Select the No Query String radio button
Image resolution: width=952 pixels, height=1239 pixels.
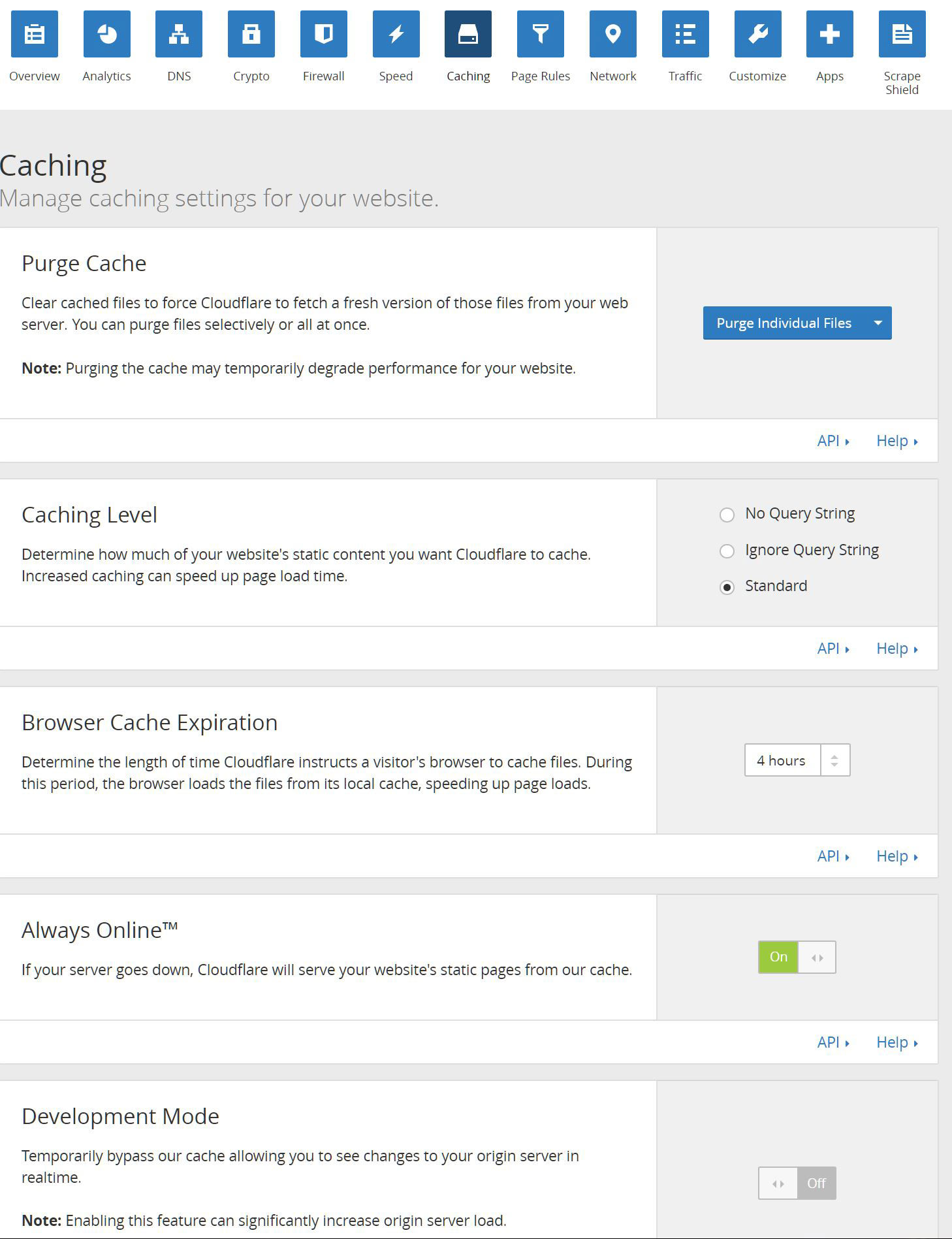tap(727, 515)
